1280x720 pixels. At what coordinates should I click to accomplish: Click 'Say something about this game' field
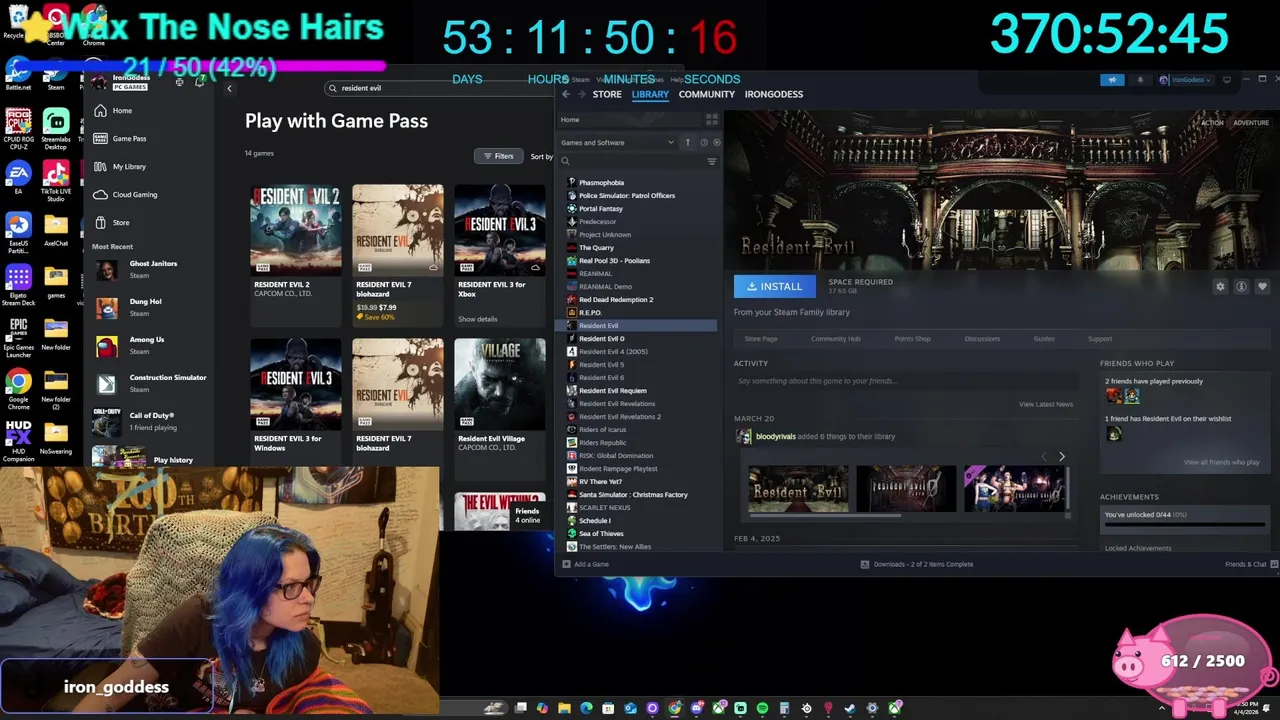pyautogui.click(x=905, y=381)
